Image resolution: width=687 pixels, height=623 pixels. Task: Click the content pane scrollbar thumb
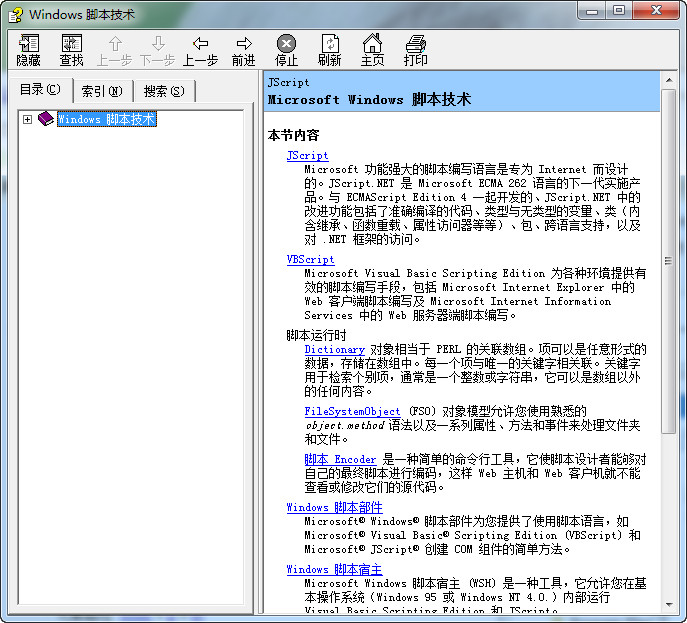click(669, 261)
